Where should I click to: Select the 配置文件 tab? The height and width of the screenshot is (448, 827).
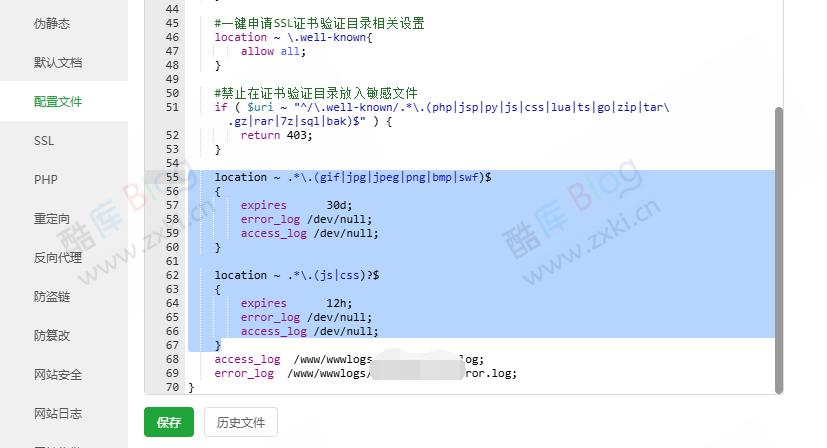pyautogui.click(x=58, y=101)
